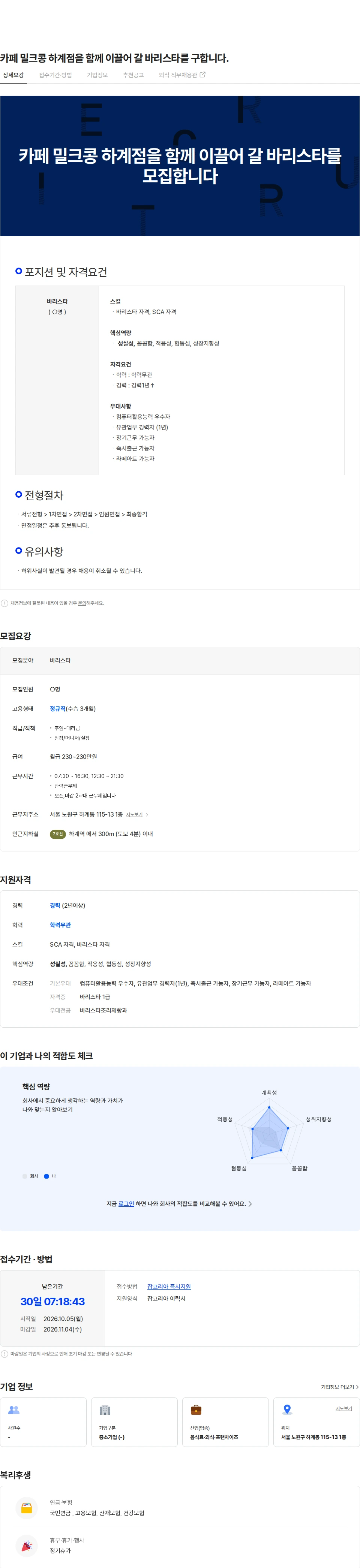
Task: Click the 로그인 link in 적합도 체크
Action: click(x=126, y=1203)
